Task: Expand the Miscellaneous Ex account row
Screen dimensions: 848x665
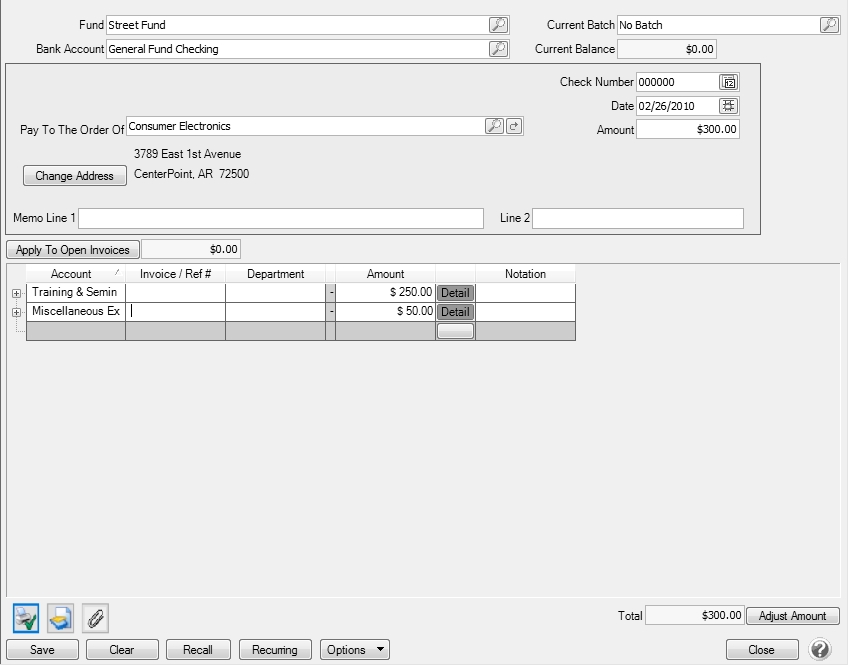Action: click(x=16, y=312)
